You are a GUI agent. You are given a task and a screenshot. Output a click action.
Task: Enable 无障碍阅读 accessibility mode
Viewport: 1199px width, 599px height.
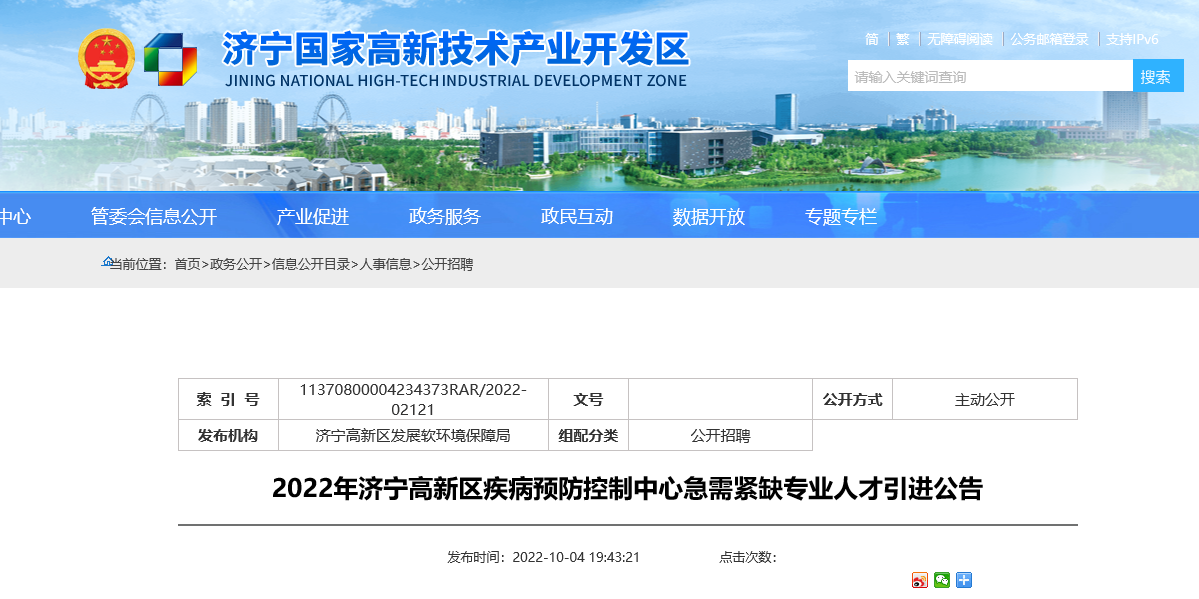coord(959,39)
